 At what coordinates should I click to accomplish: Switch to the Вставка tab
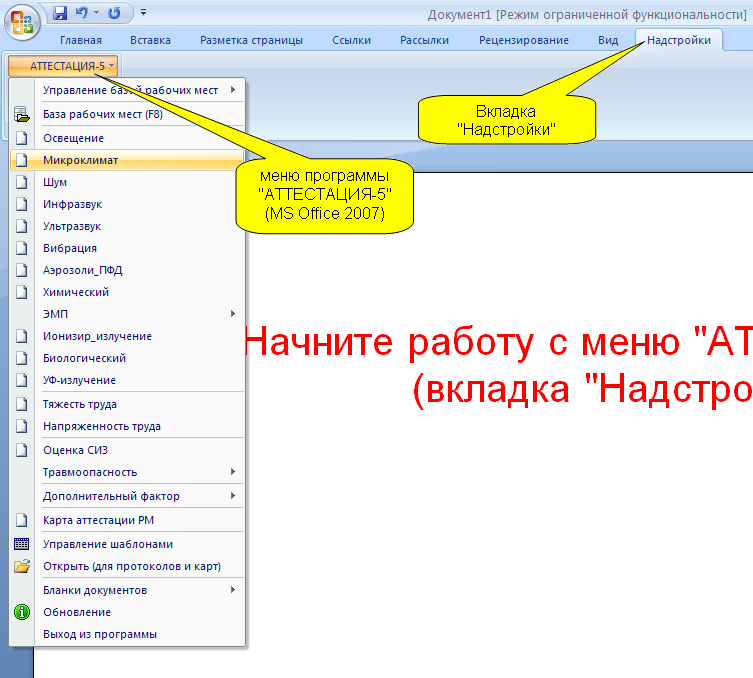point(150,40)
